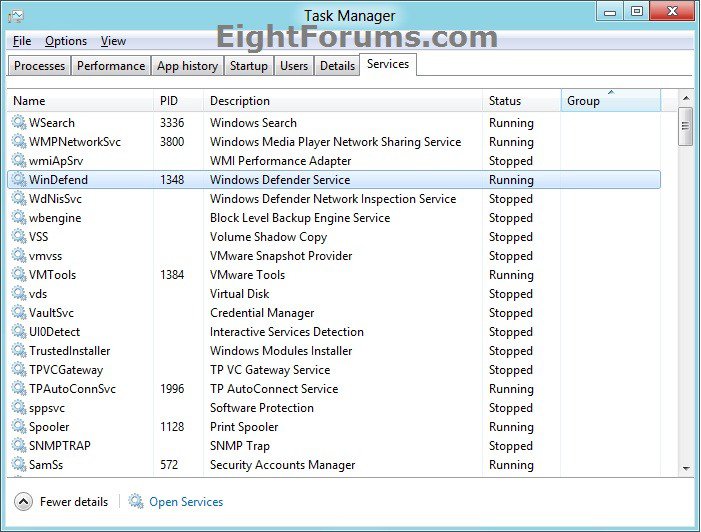701x532 pixels.
Task: Click the gear icon next to VMTools
Action: click(x=19, y=275)
